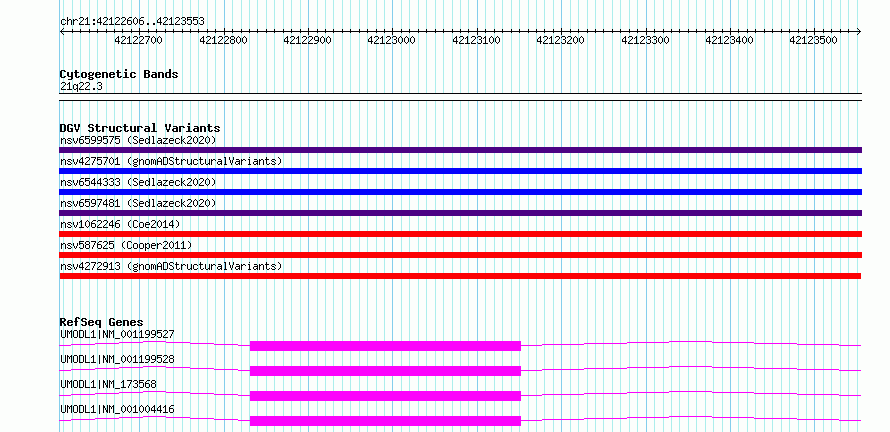Click ruler position 42123000
890x432 pixels.
[x=392, y=40]
